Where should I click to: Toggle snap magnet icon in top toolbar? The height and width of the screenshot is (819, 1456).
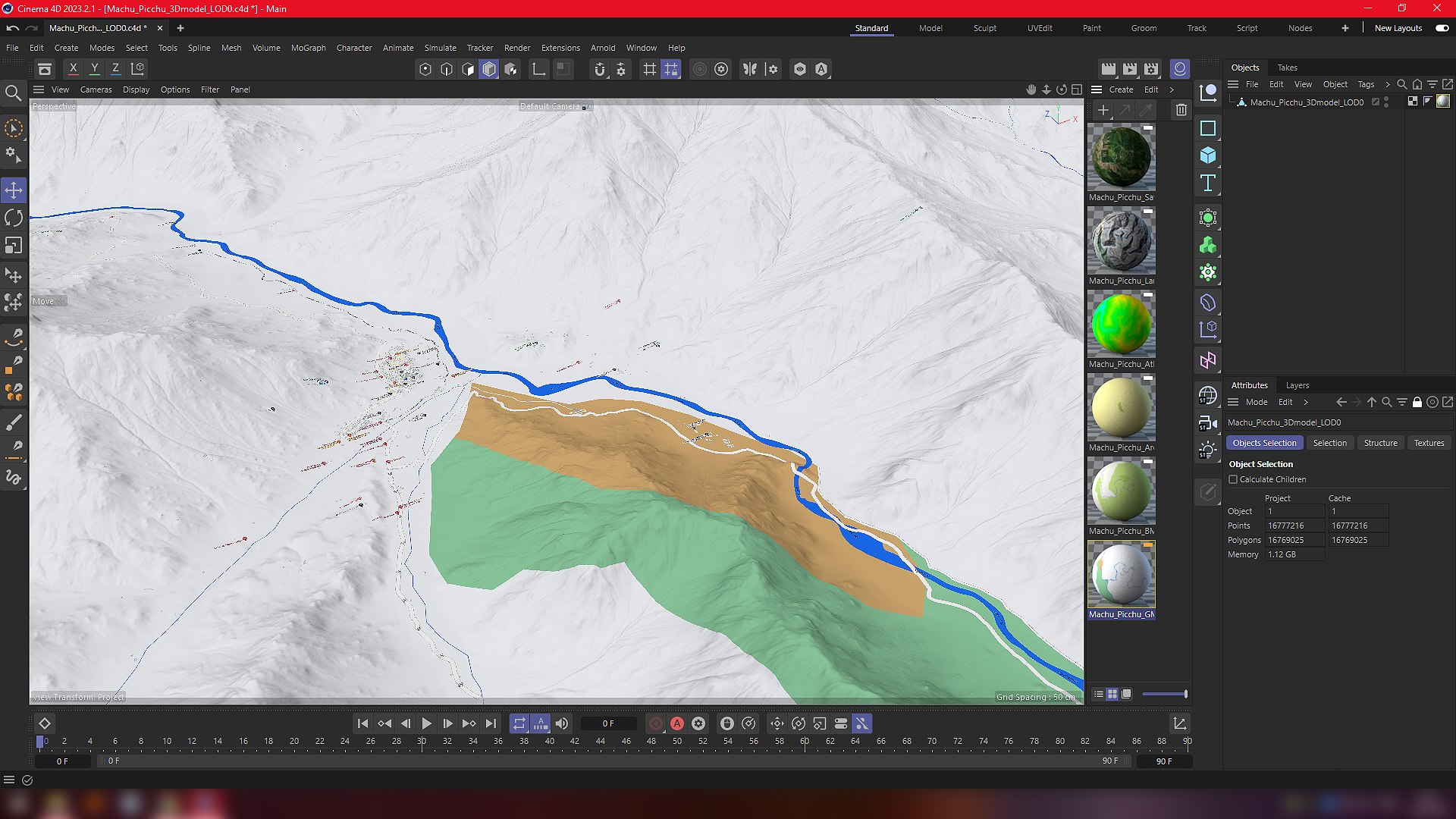click(599, 69)
